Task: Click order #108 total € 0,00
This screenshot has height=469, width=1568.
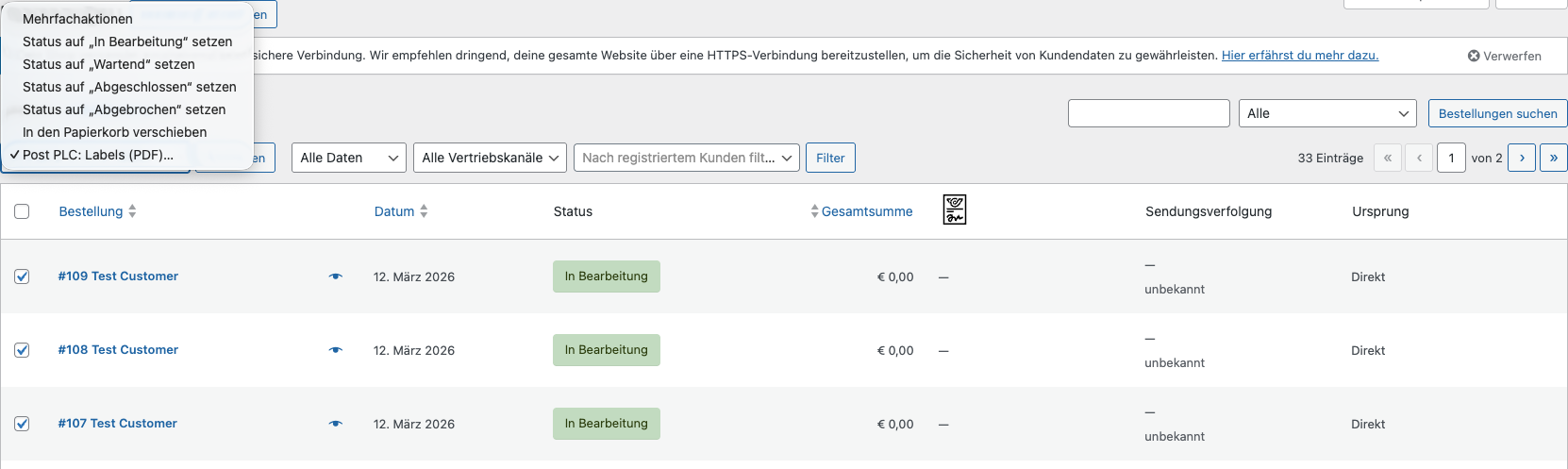Action: 895,350
